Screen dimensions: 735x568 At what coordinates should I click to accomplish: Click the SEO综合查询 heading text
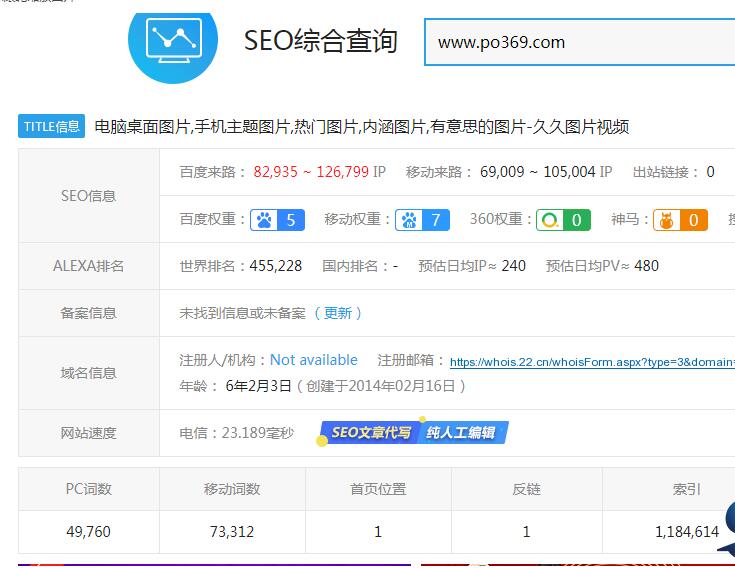(x=321, y=40)
